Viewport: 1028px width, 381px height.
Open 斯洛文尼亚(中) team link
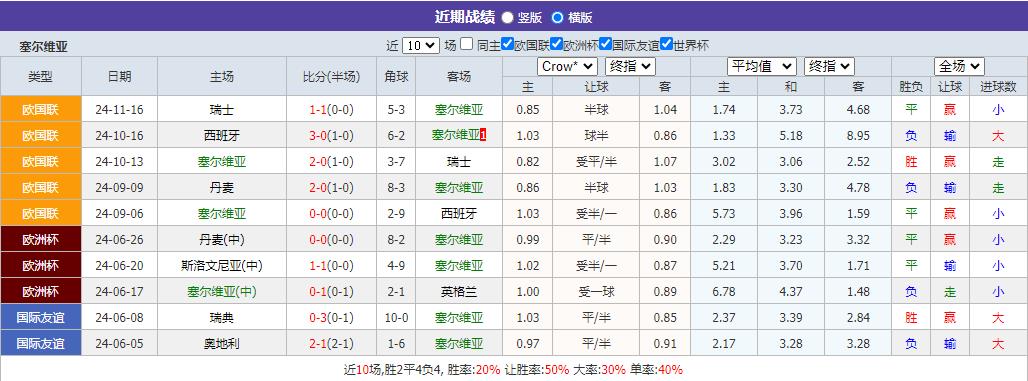[x=222, y=266]
